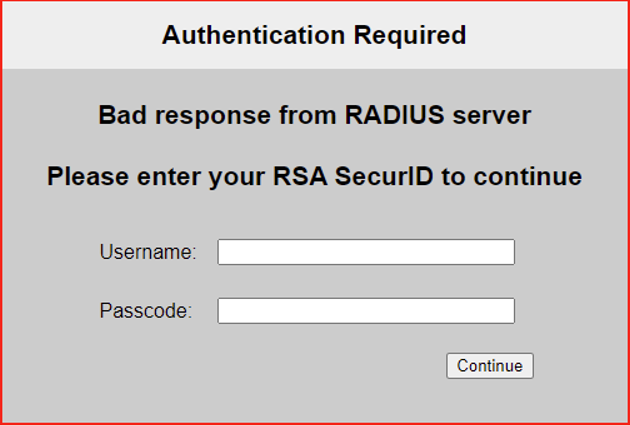Click the RSA SecurID prompt text
The height and width of the screenshot is (426, 630).
314,177
